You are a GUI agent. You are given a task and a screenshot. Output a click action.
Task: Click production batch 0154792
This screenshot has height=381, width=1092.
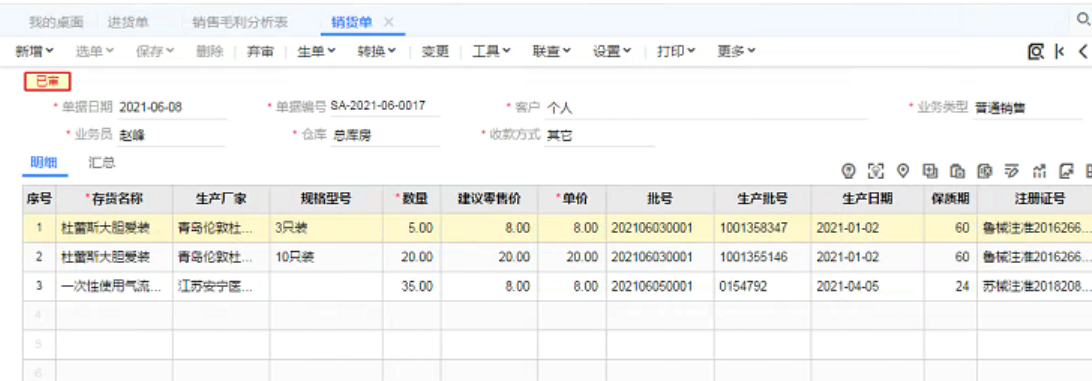pos(763,286)
